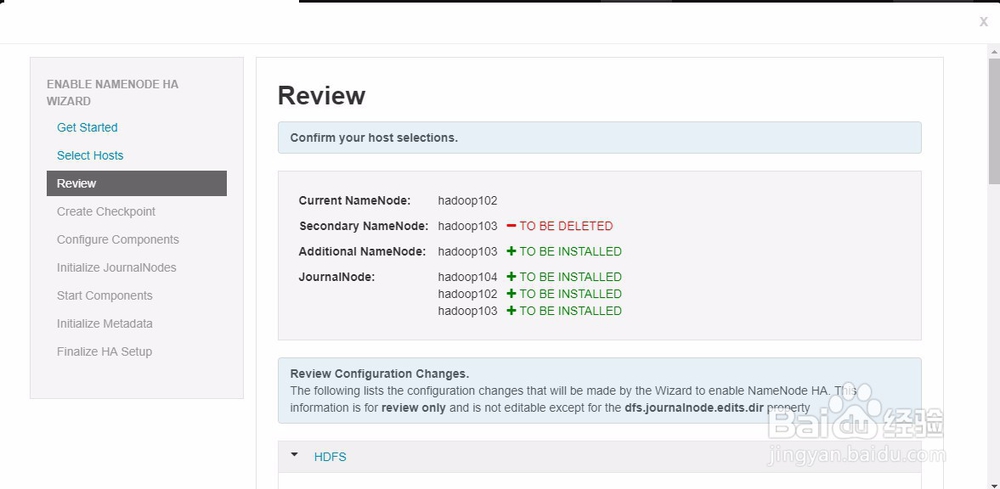The height and width of the screenshot is (489, 1000).
Task: Click the minus icon for Secondary NameNode
Action: point(511,226)
